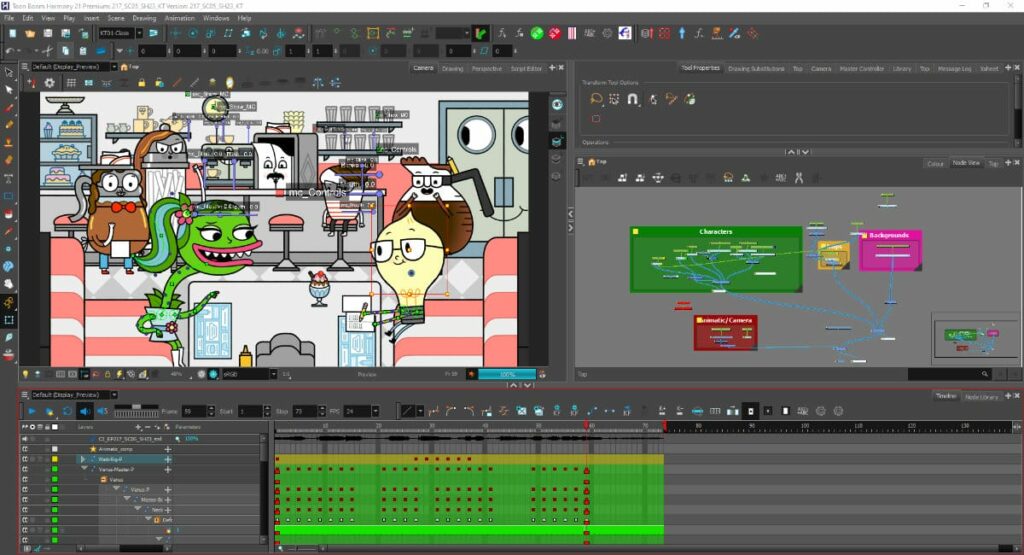Click the Lasso selection icon in Tool Properties
The width and height of the screenshot is (1024, 555).
point(596,99)
